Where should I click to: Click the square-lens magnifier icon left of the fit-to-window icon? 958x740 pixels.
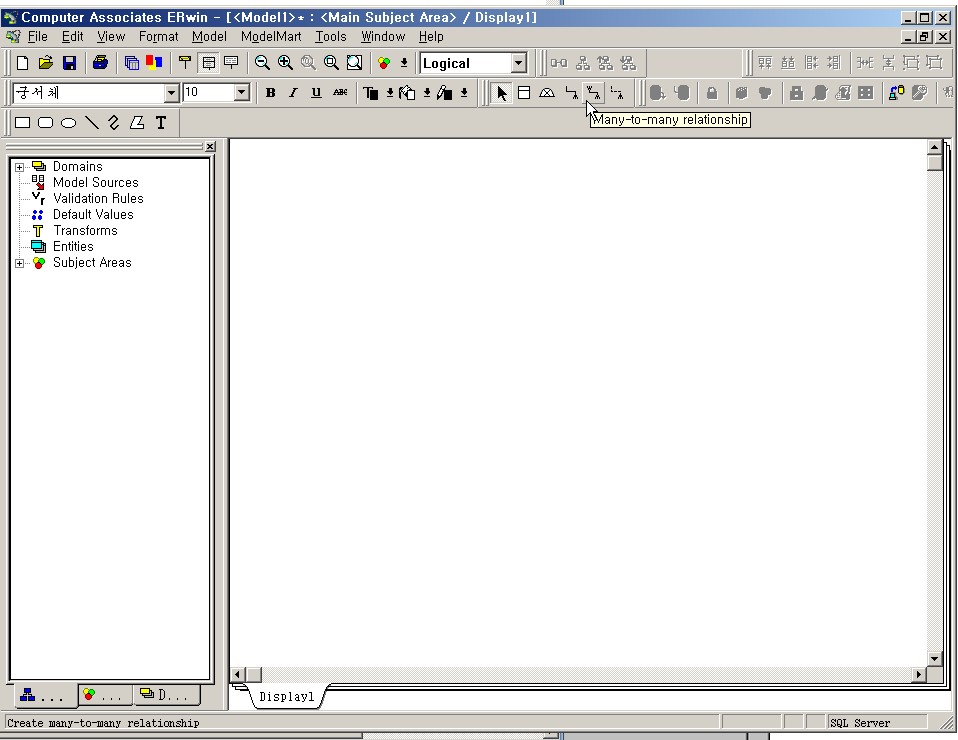tap(331, 63)
